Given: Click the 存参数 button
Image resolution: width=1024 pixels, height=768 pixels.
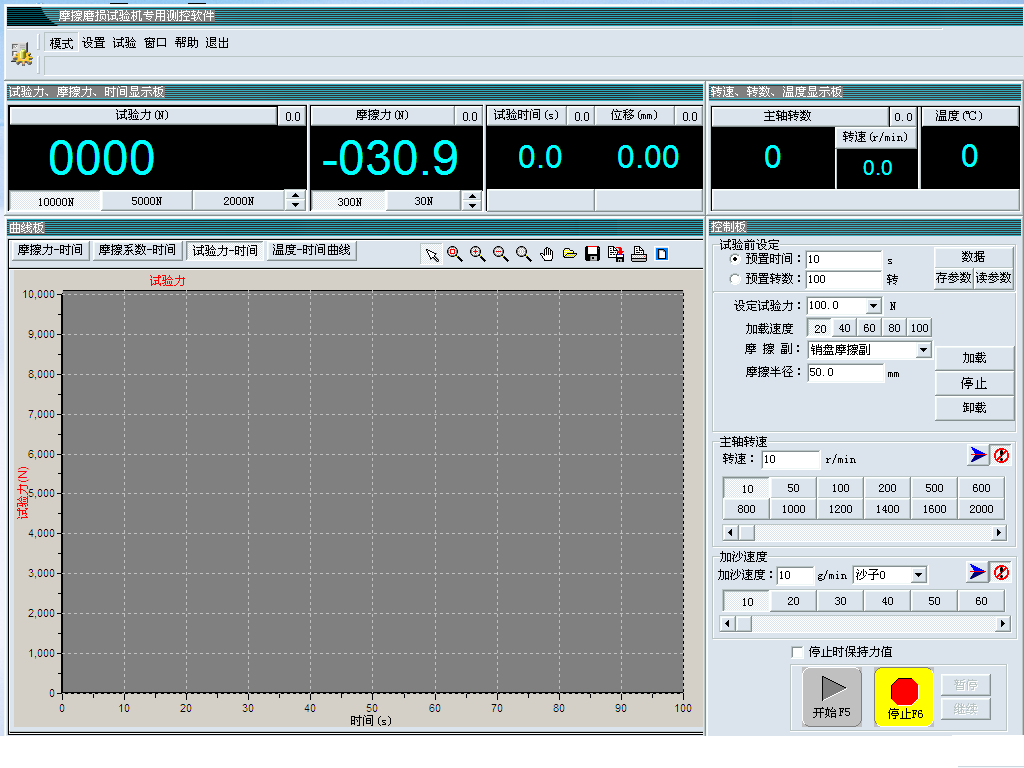Looking at the screenshot, I should coord(953,278).
